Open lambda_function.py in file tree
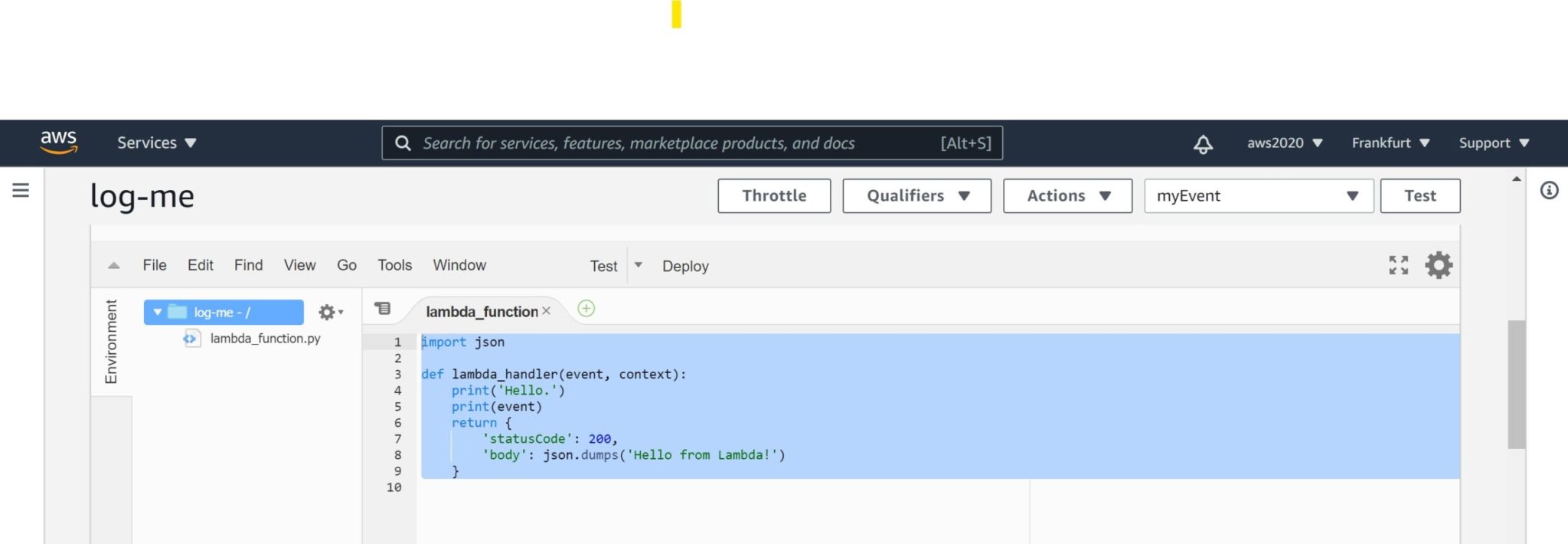Screen dimensions: 1568x544 click(x=265, y=338)
